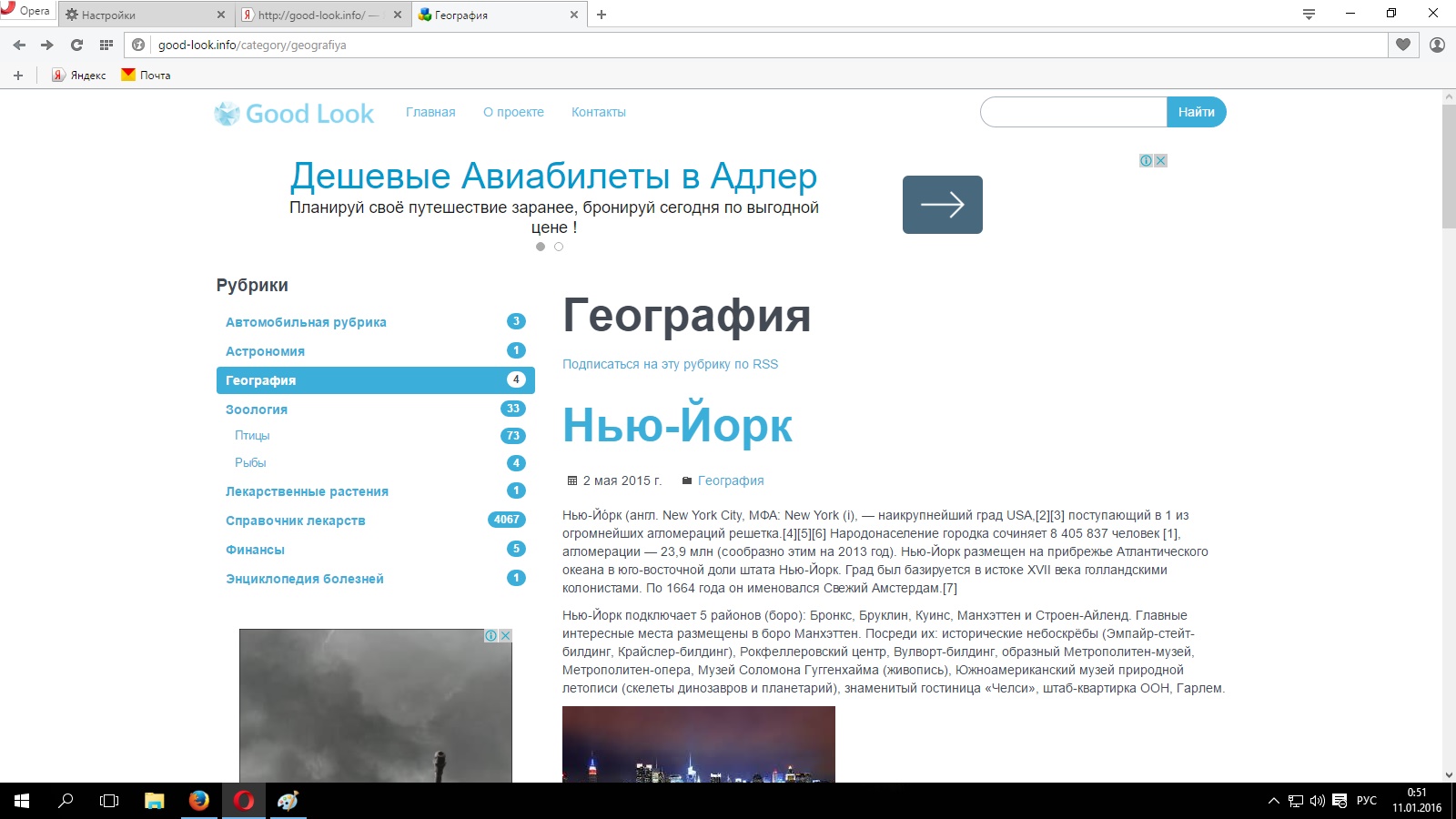
Task: Open the paint app taskbar icon
Action: pos(288,801)
